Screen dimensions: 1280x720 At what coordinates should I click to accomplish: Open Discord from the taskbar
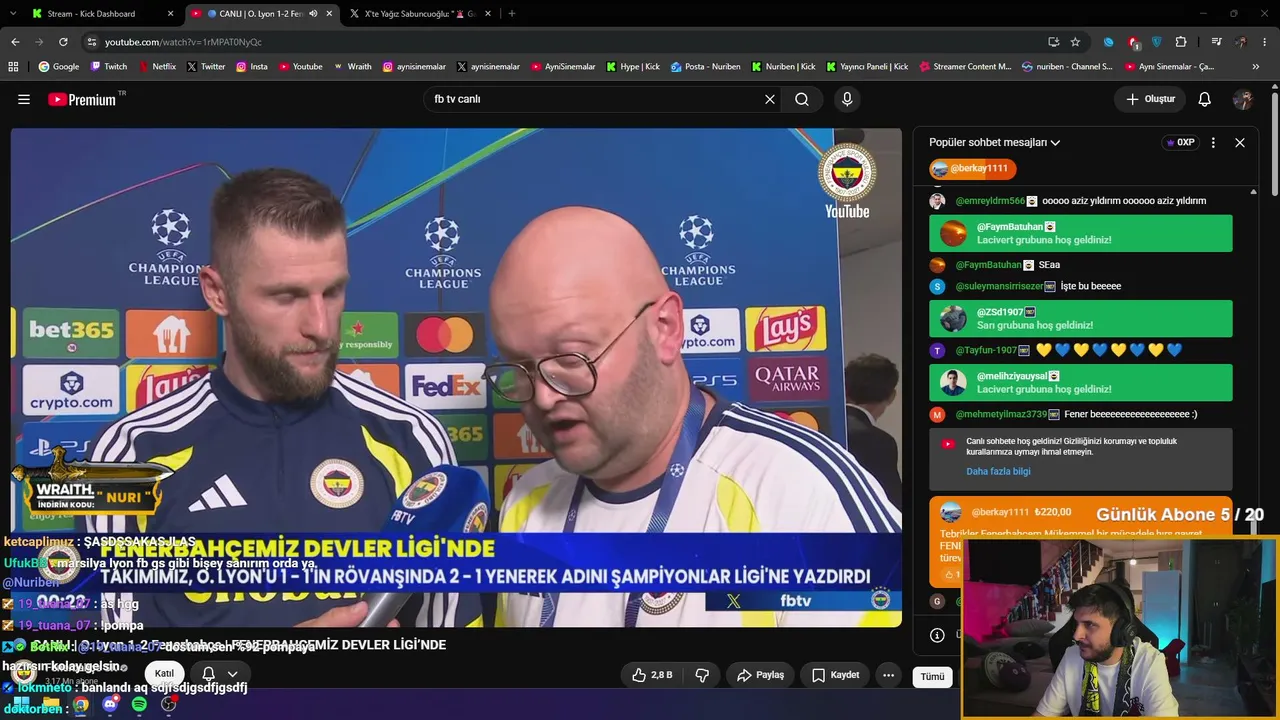coord(110,705)
